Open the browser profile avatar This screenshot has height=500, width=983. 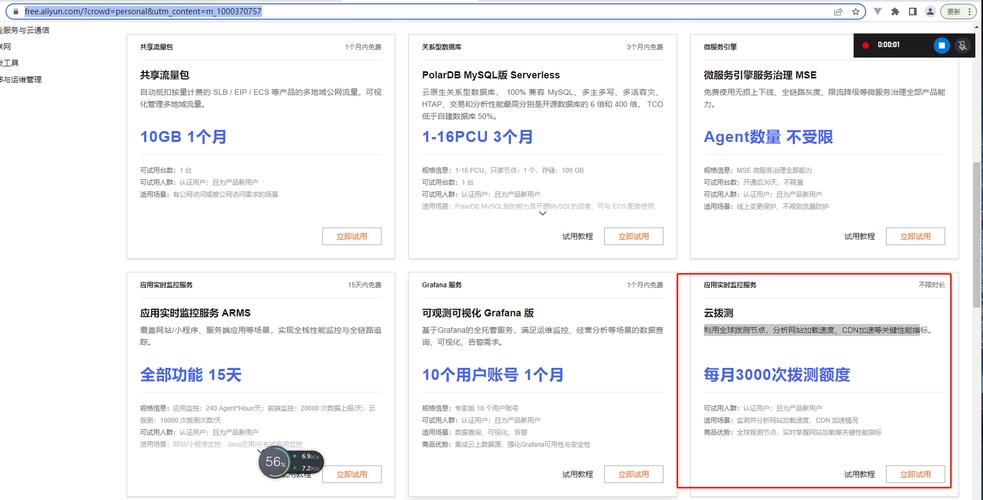pos(930,11)
